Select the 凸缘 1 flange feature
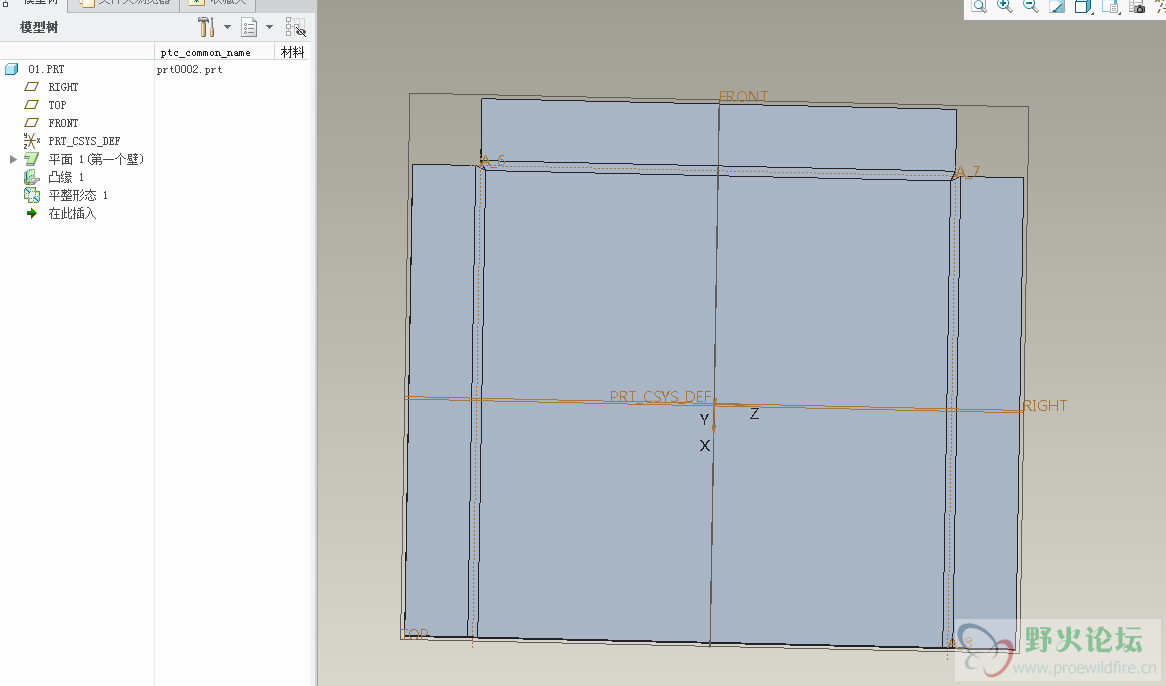Screen dimensions: 1166x686 [65, 177]
